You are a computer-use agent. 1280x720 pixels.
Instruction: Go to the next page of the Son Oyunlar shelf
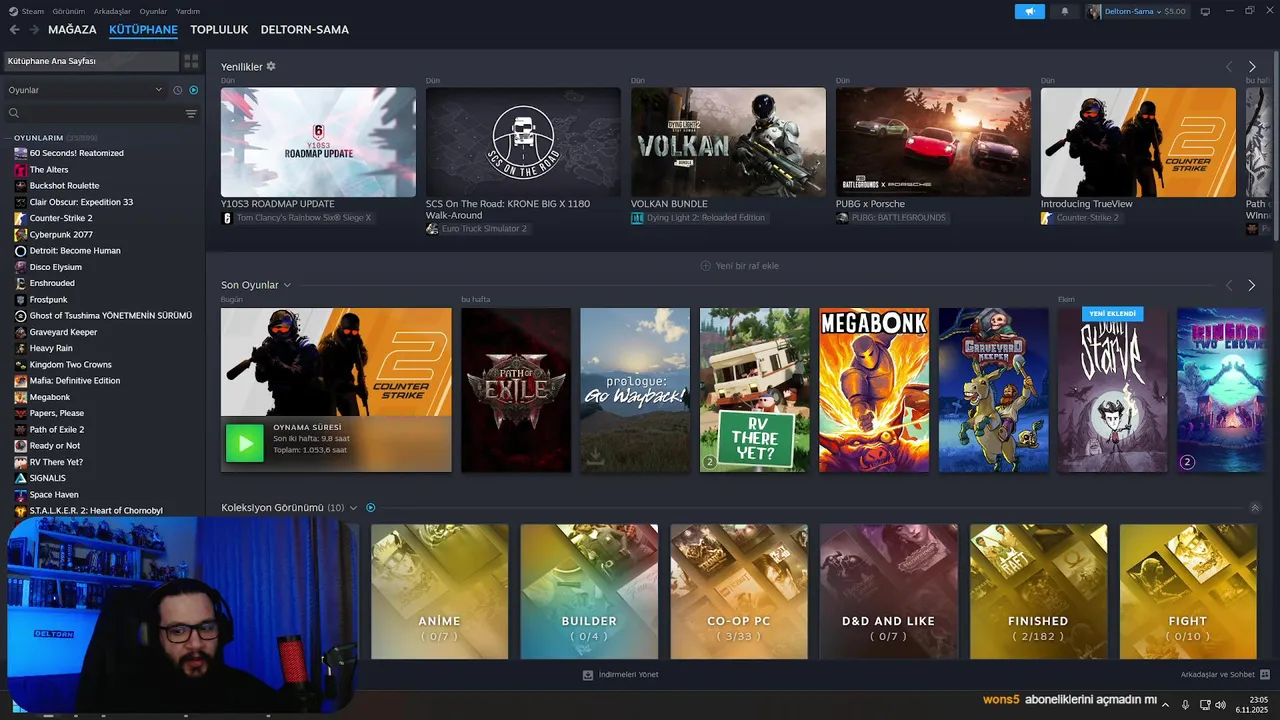point(1252,285)
